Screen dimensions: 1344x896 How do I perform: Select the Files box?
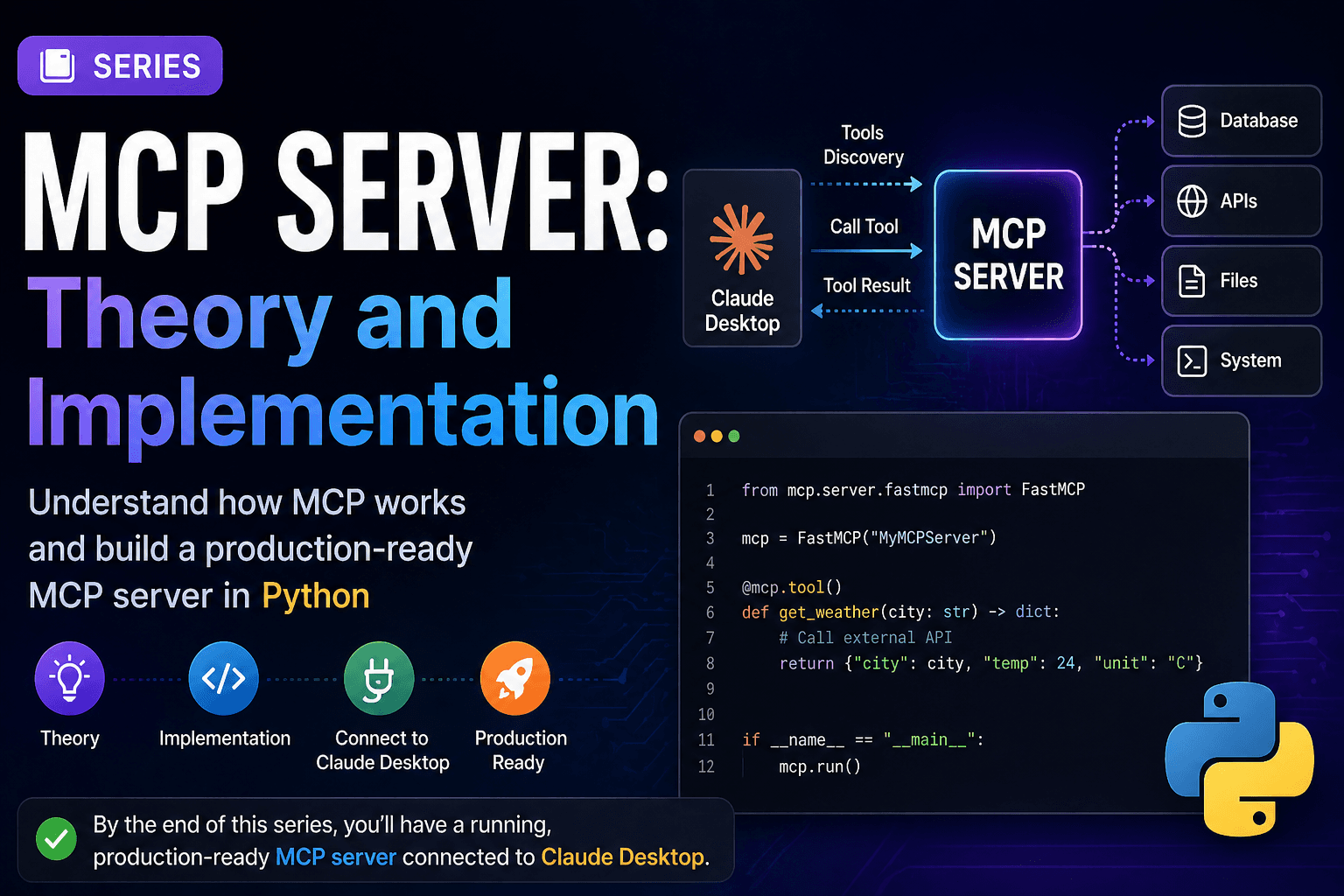(x=1241, y=281)
